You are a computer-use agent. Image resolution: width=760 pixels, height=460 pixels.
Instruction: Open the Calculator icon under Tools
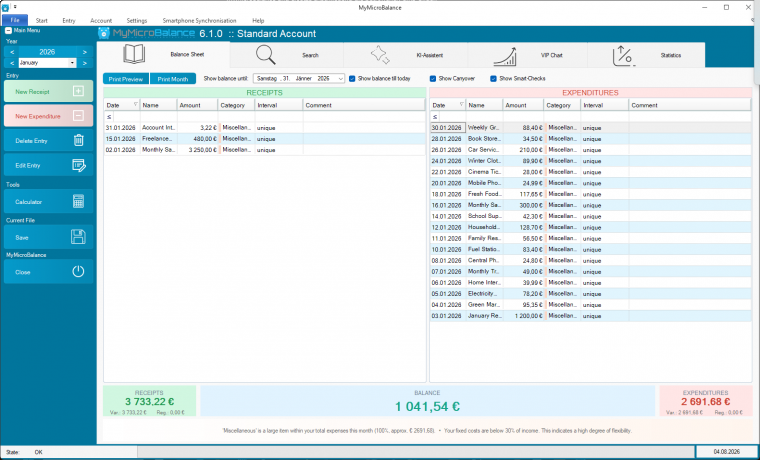79,201
